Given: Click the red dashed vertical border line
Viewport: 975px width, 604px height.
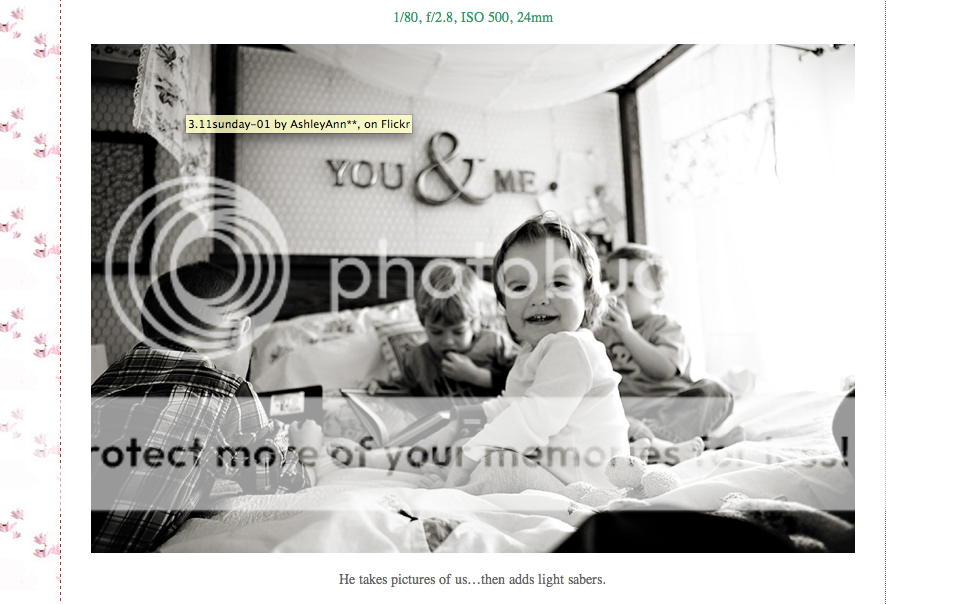Looking at the screenshot, I should 61,302.
